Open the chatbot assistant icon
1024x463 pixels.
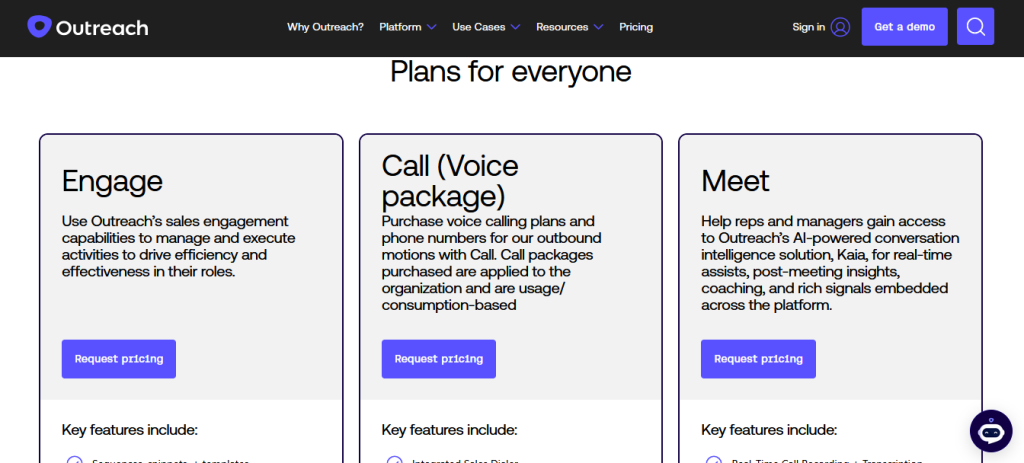pyautogui.click(x=991, y=431)
